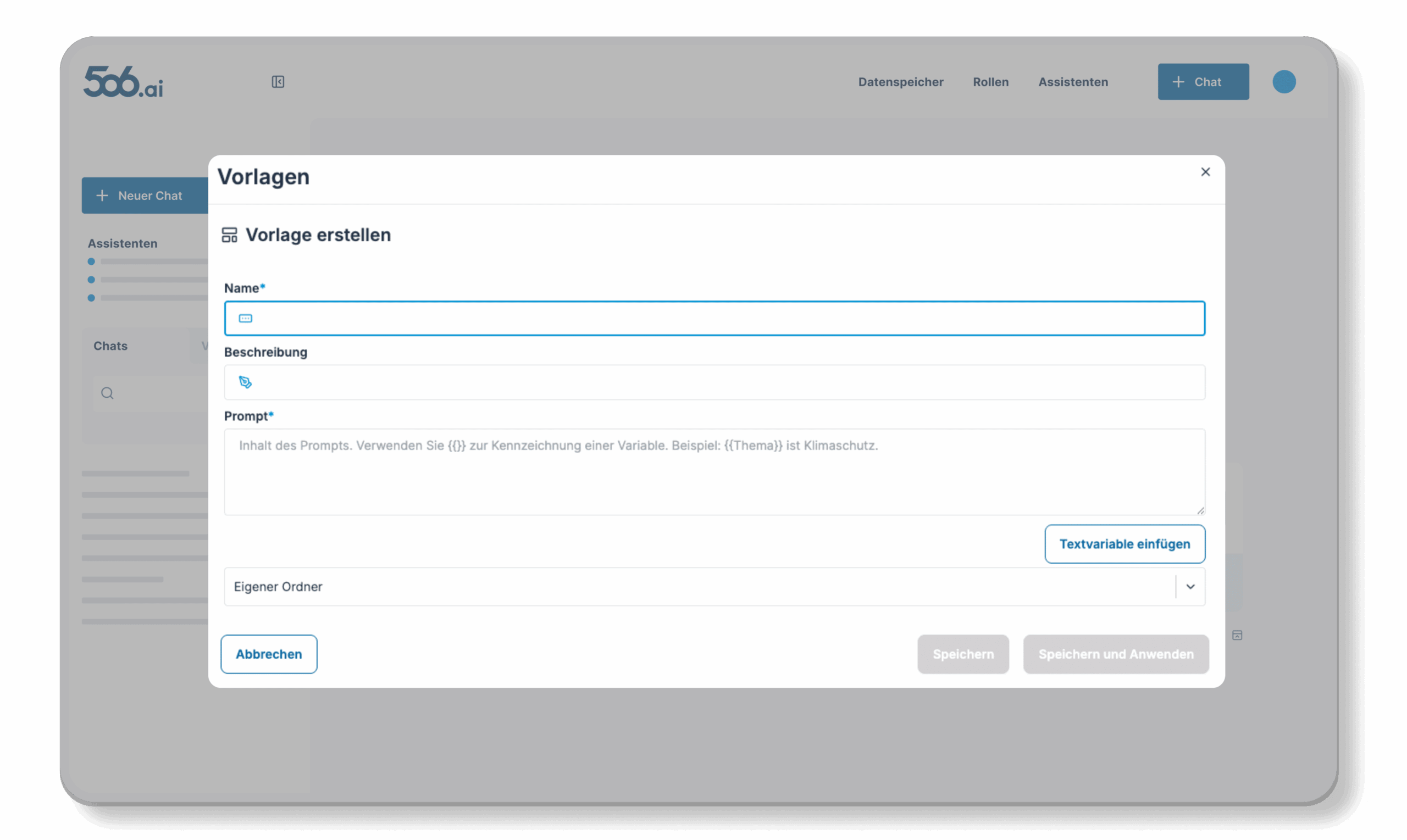Image resolution: width=1407 pixels, height=840 pixels.
Task: Click the Vorlage erstellen layout icon
Action: pos(229,235)
